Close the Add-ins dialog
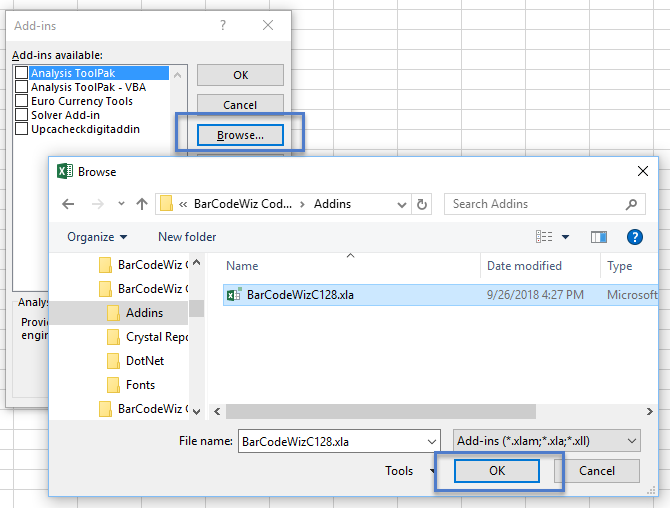The height and width of the screenshot is (508, 670). click(x=268, y=25)
